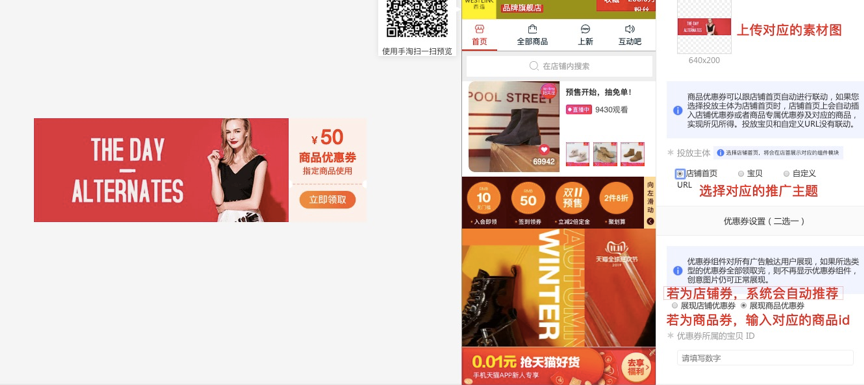Viewport: 864px width, 385px height.
Task: Click the search magnifier icon in store search
Action: (533, 66)
